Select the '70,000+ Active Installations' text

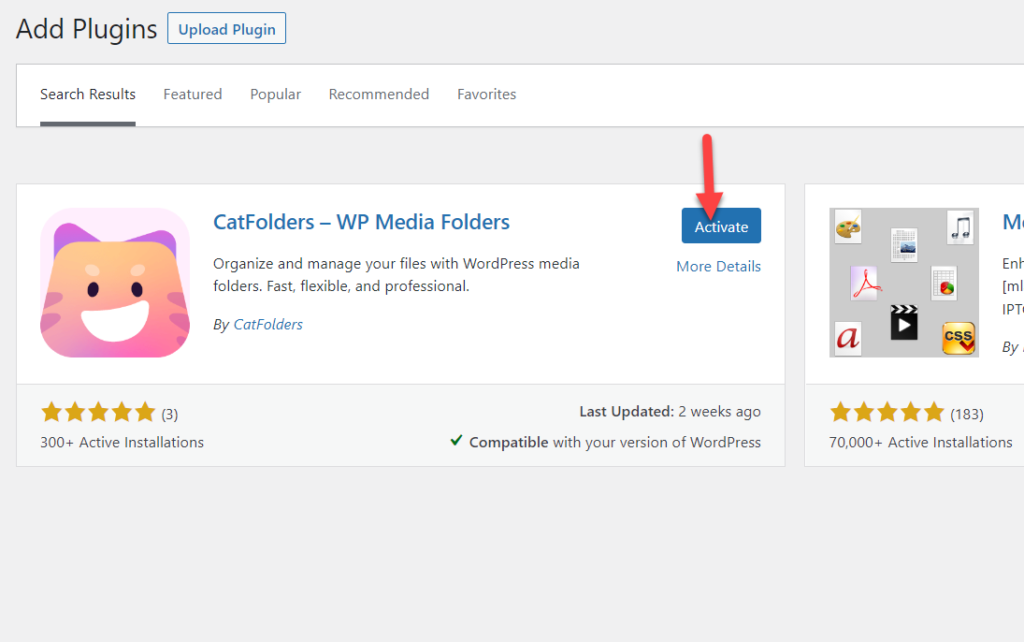point(921,443)
